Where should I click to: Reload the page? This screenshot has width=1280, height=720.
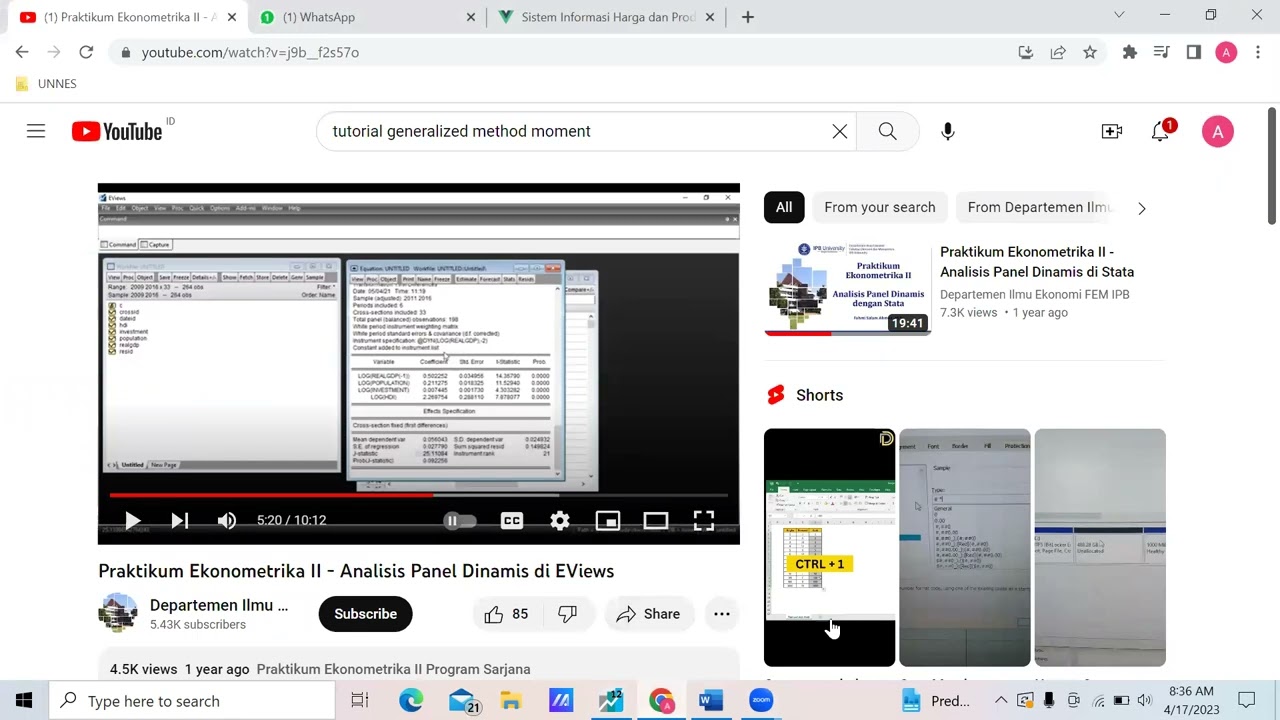[x=86, y=52]
